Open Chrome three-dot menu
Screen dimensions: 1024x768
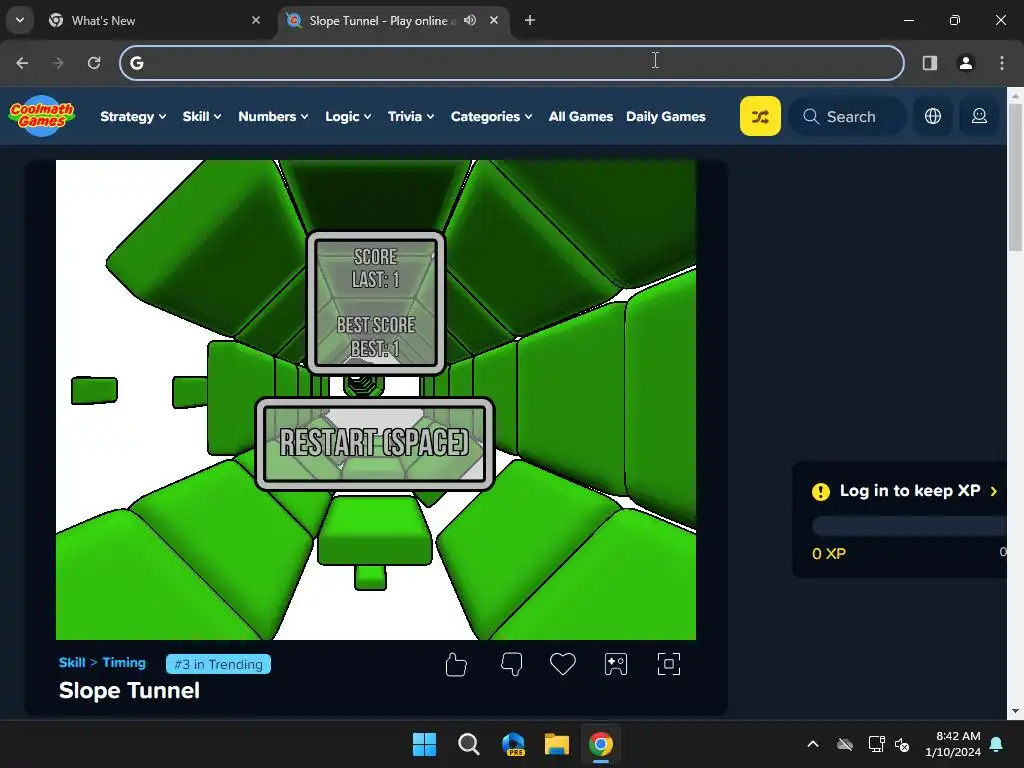coord(1002,63)
